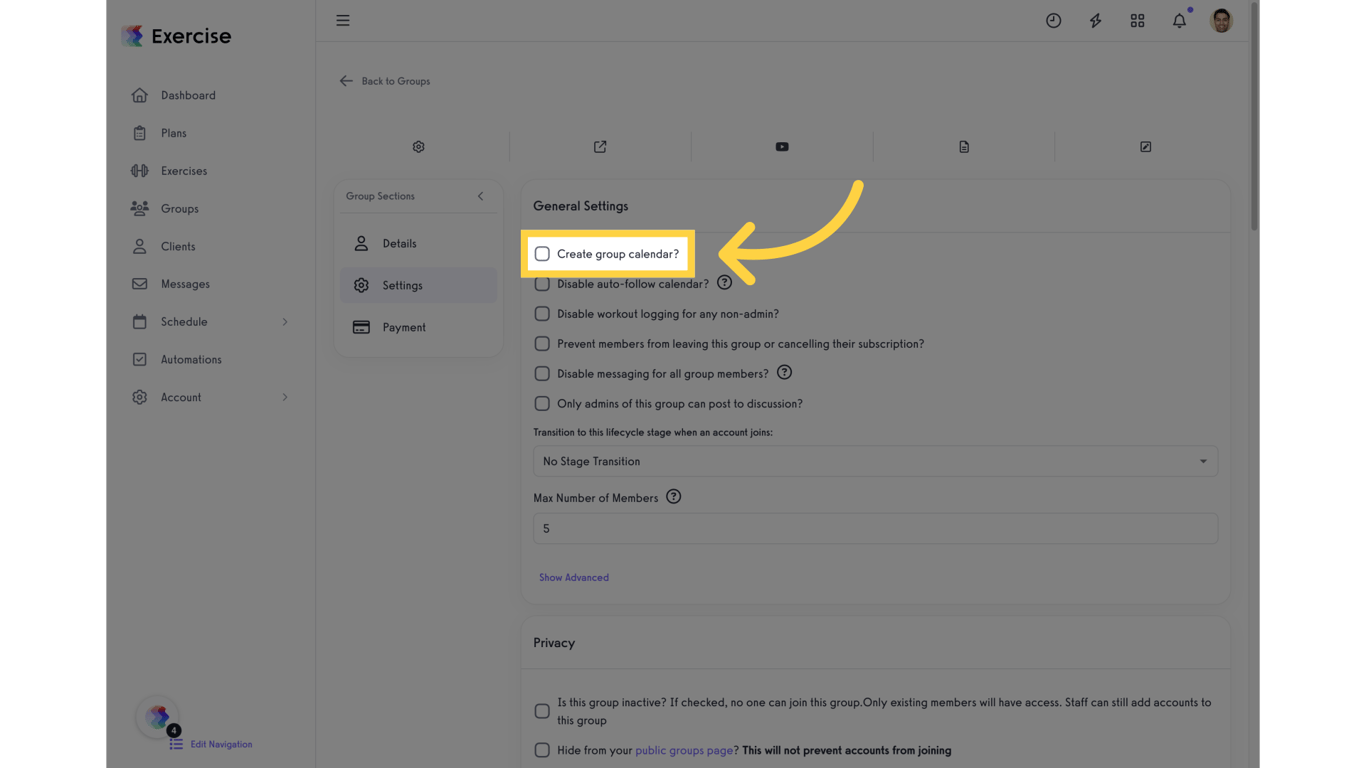This screenshot has width=1366, height=768.
Task: Open the YouTube tab icon above General Settings
Action: (781, 146)
